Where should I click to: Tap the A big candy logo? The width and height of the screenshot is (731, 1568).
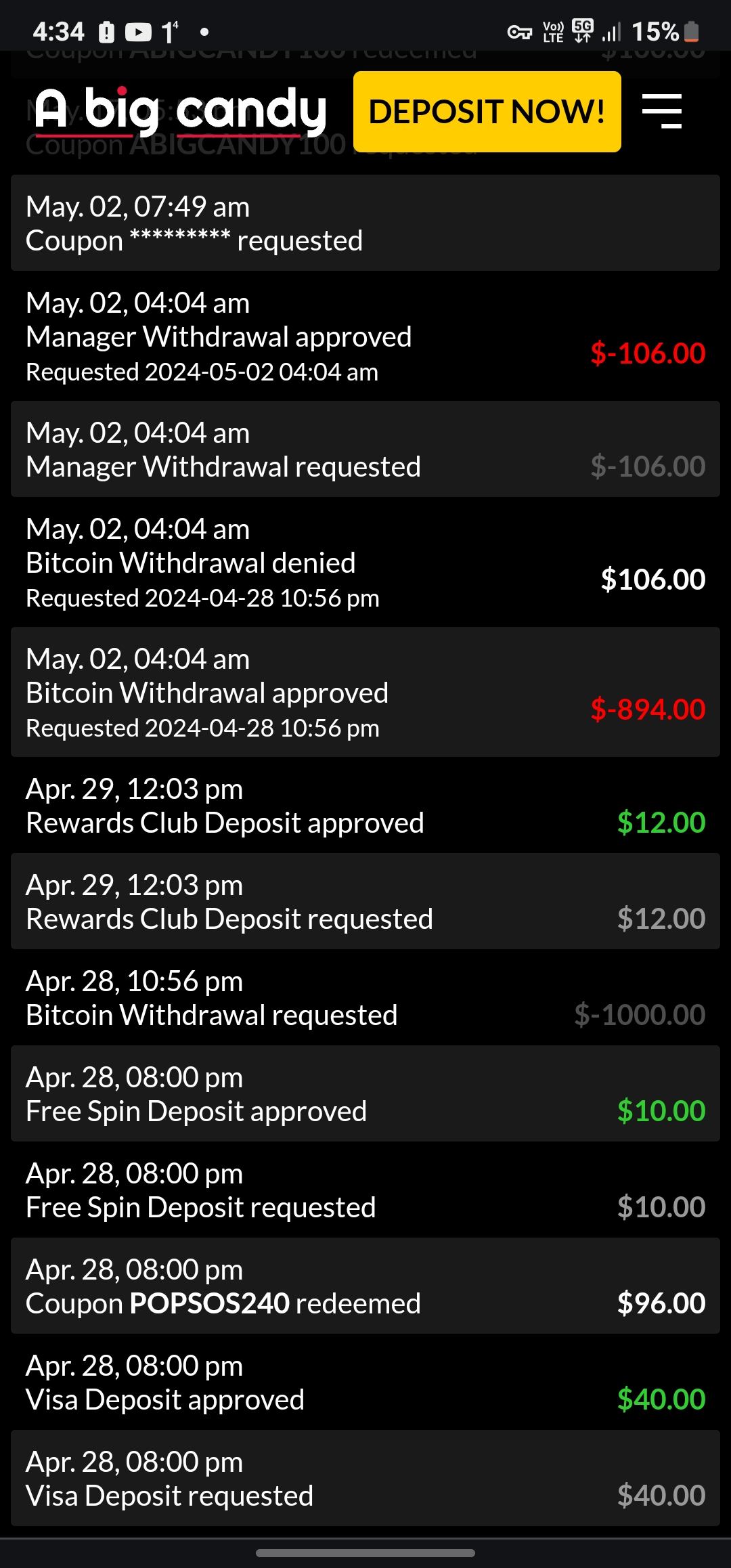click(181, 110)
